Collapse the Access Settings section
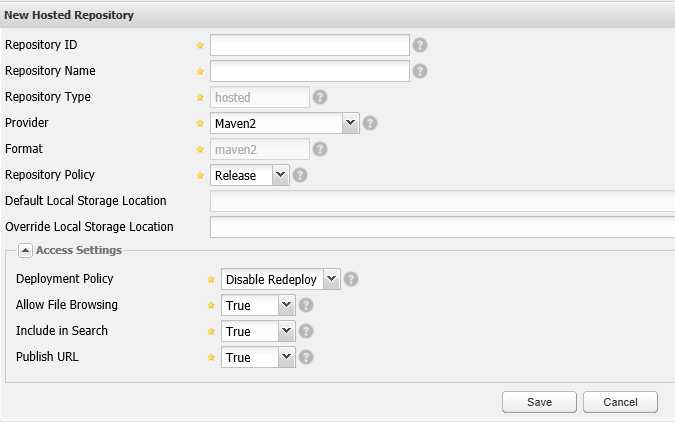 [x=25, y=250]
